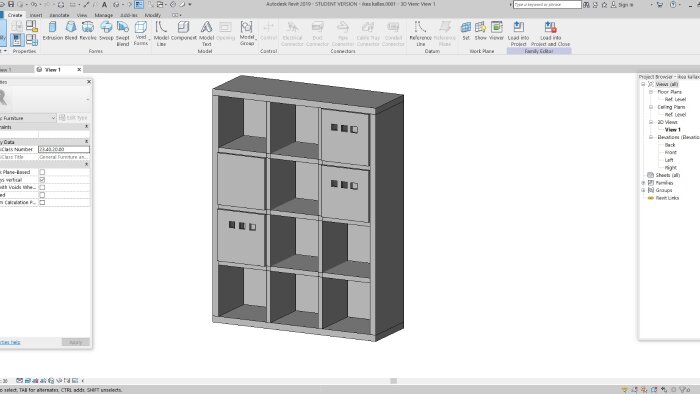
Task: Open the Void Forms dropdown
Action: coord(141,33)
